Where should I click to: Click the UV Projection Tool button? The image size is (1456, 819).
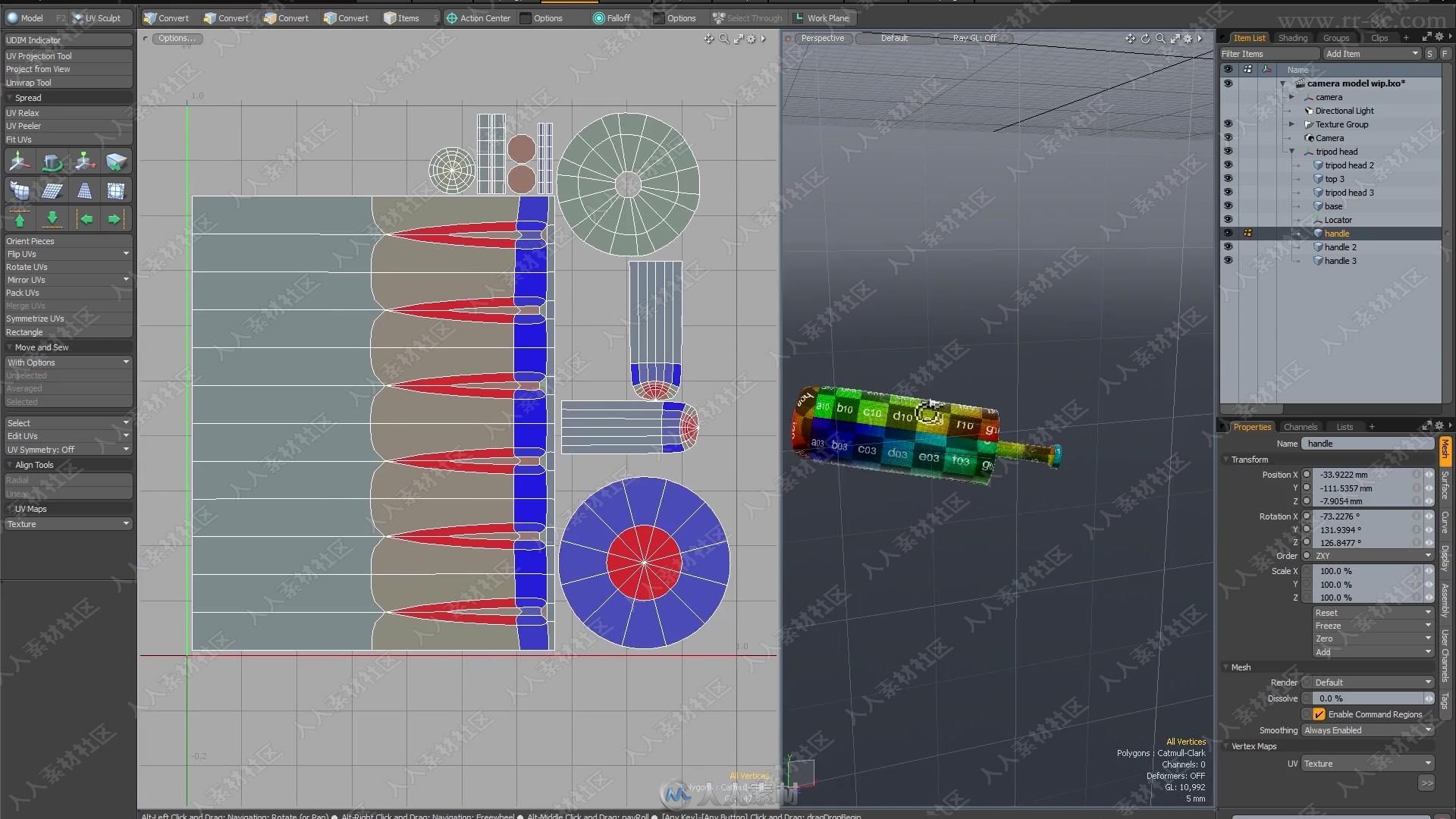point(68,56)
